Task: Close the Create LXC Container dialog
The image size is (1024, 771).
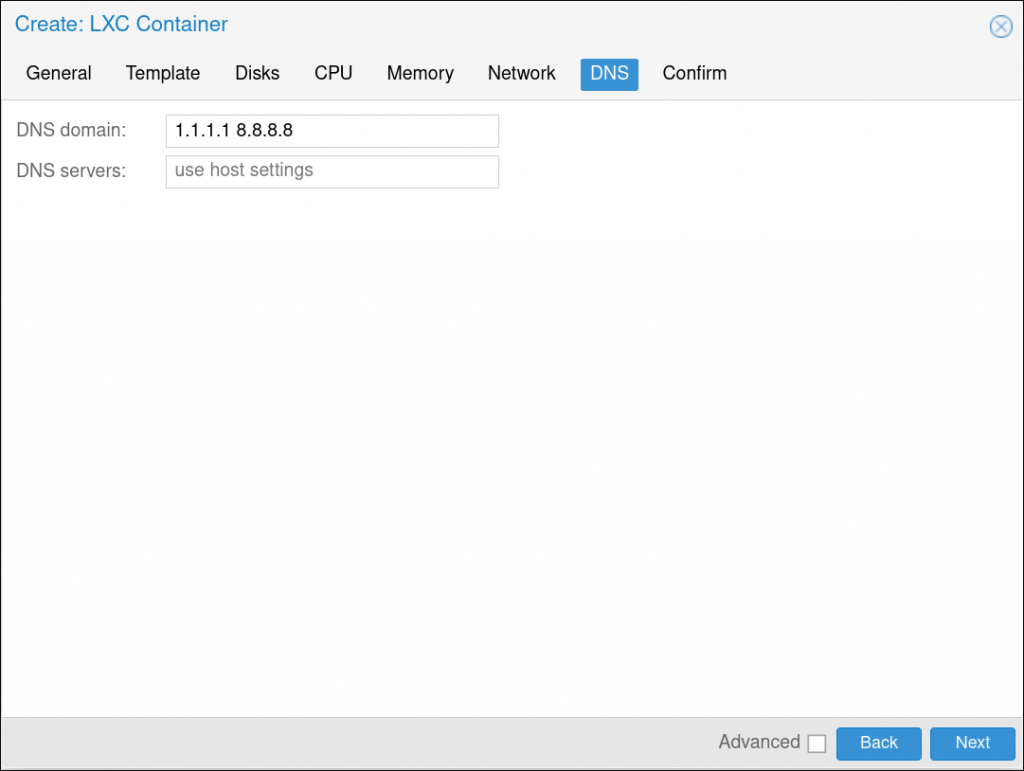Action: point(1000,27)
